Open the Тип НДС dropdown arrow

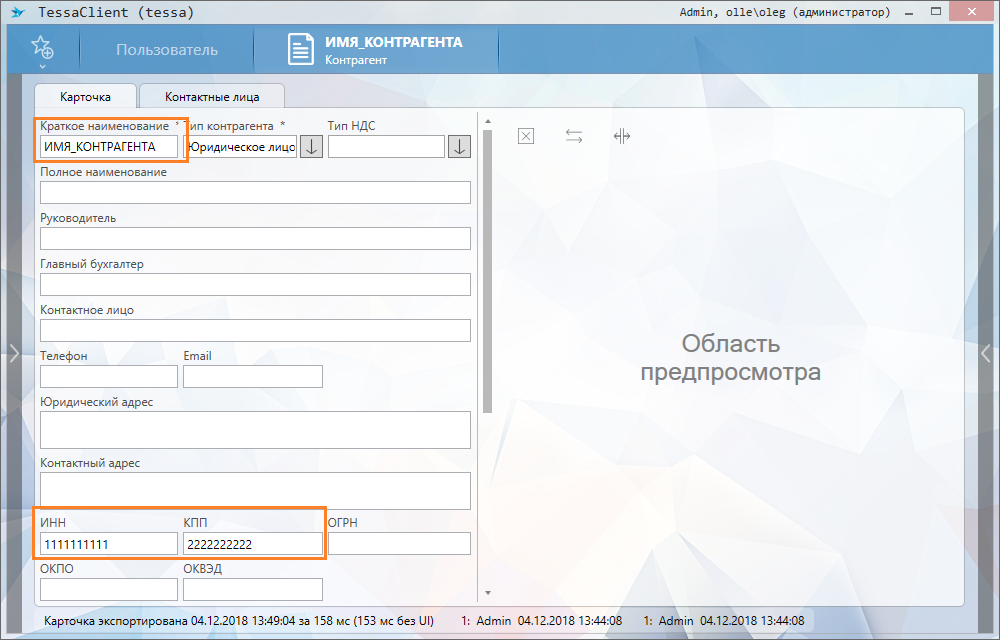pos(459,147)
